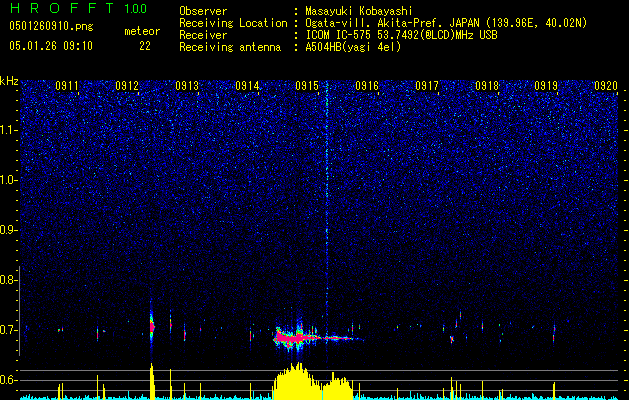Click the date stamp 05.01.26 09:10

(51, 46)
